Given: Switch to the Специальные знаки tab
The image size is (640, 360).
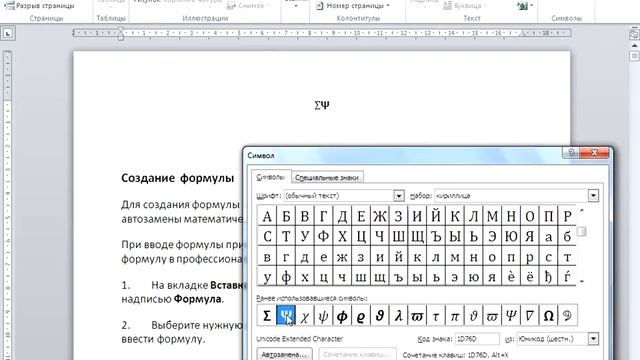Looking at the screenshot, I should click(327, 178).
